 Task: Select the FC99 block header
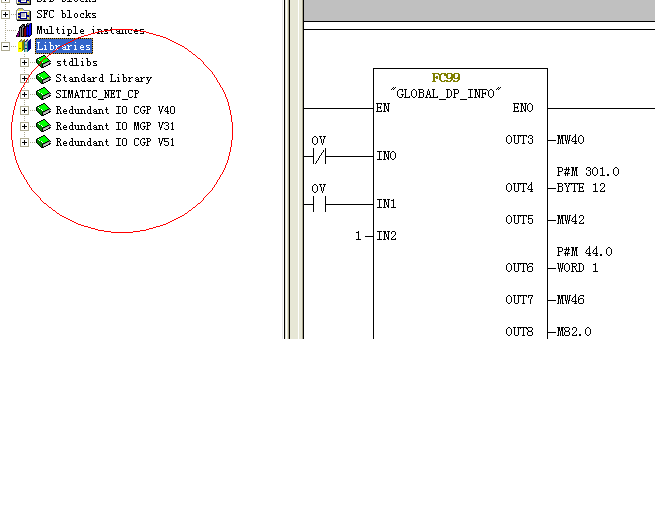click(445, 77)
